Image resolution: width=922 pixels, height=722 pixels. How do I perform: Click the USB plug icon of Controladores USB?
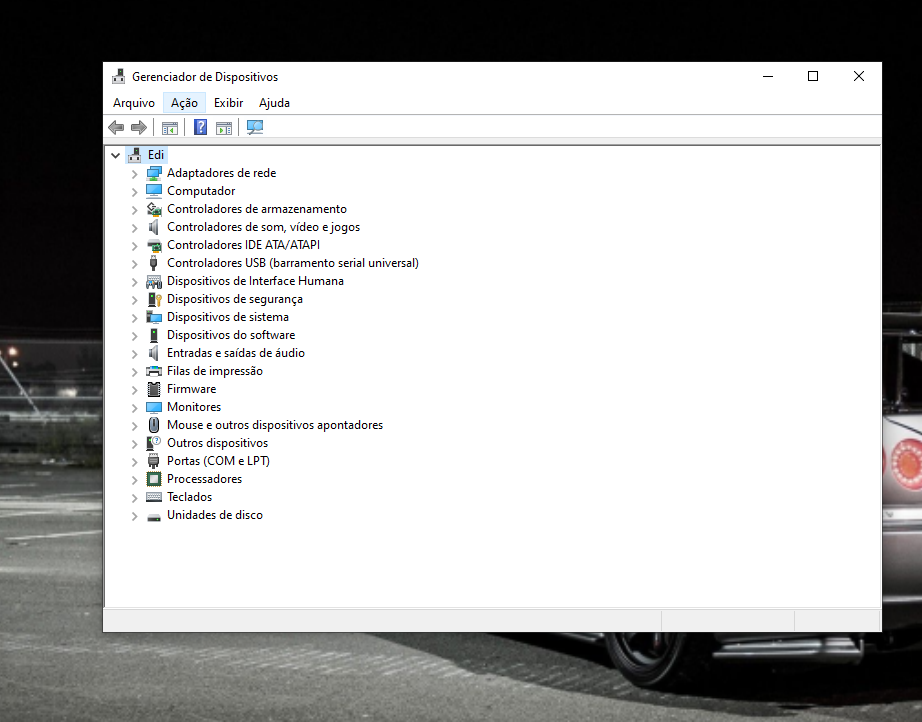(x=154, y=263)
